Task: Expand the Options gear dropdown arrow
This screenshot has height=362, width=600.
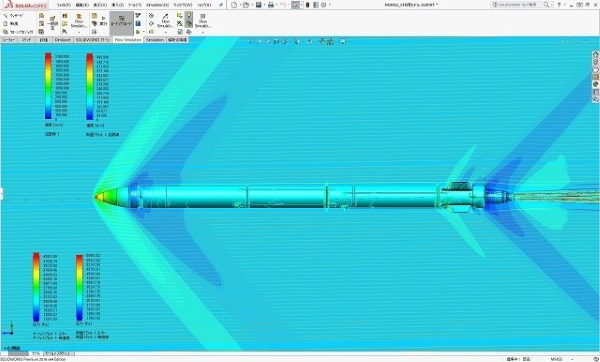Action: [x=329, y=5]
